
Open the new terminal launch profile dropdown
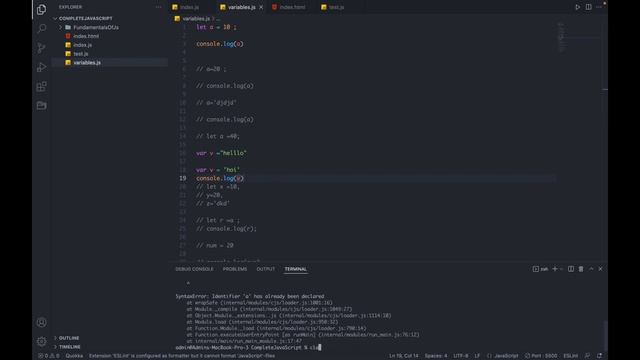pos(562,269)
